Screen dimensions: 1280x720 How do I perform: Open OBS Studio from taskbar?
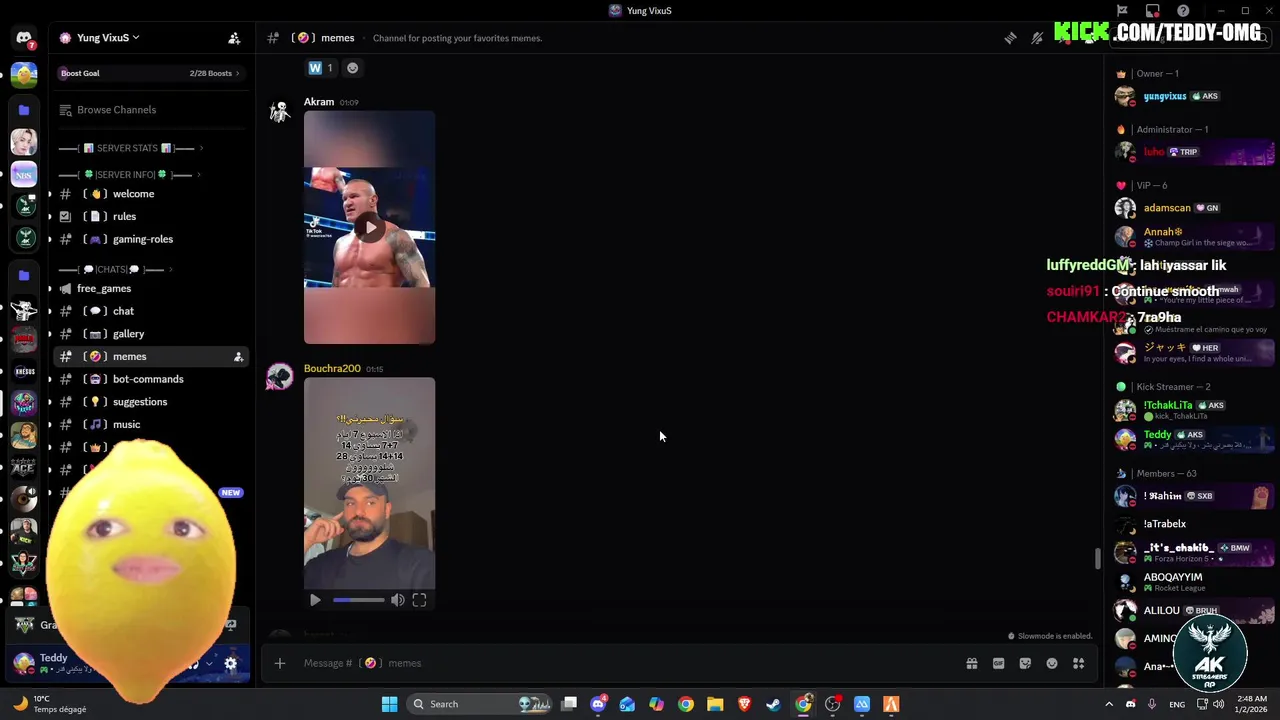point(832,704)
